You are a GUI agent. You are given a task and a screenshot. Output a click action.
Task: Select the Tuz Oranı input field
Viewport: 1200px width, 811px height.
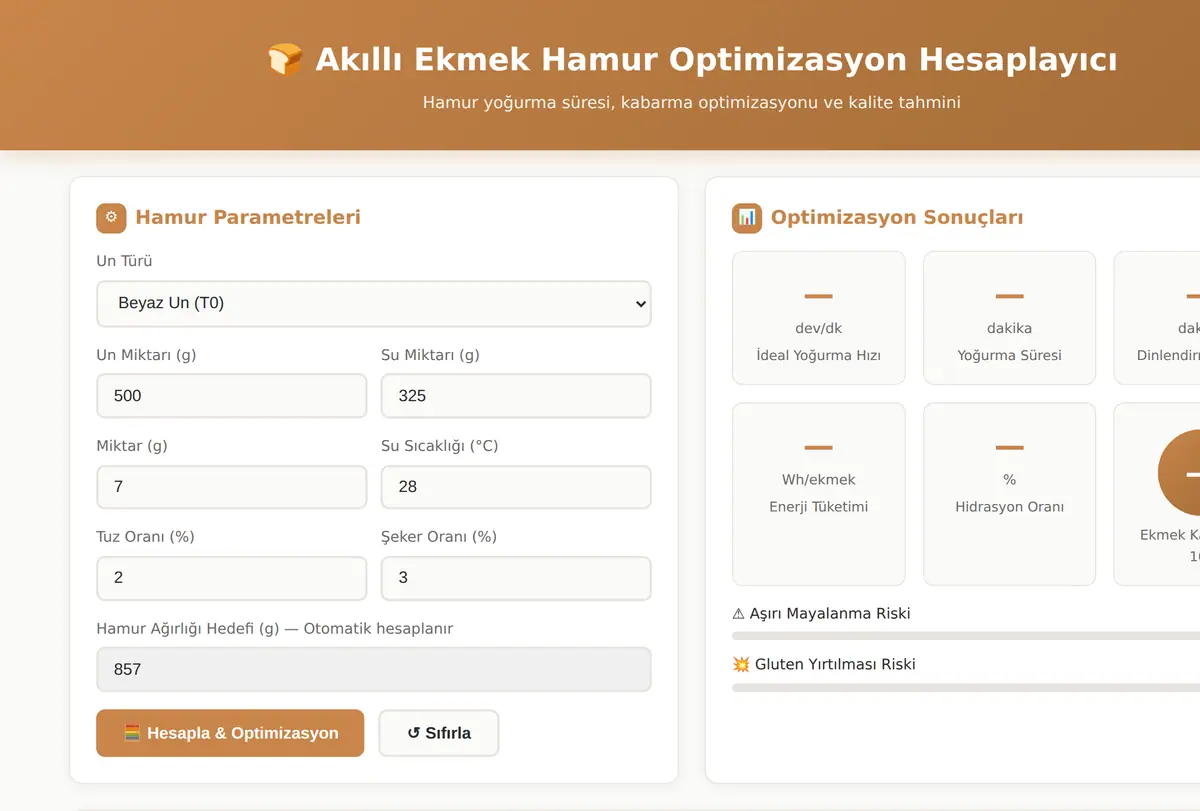[x=232, y=578]
